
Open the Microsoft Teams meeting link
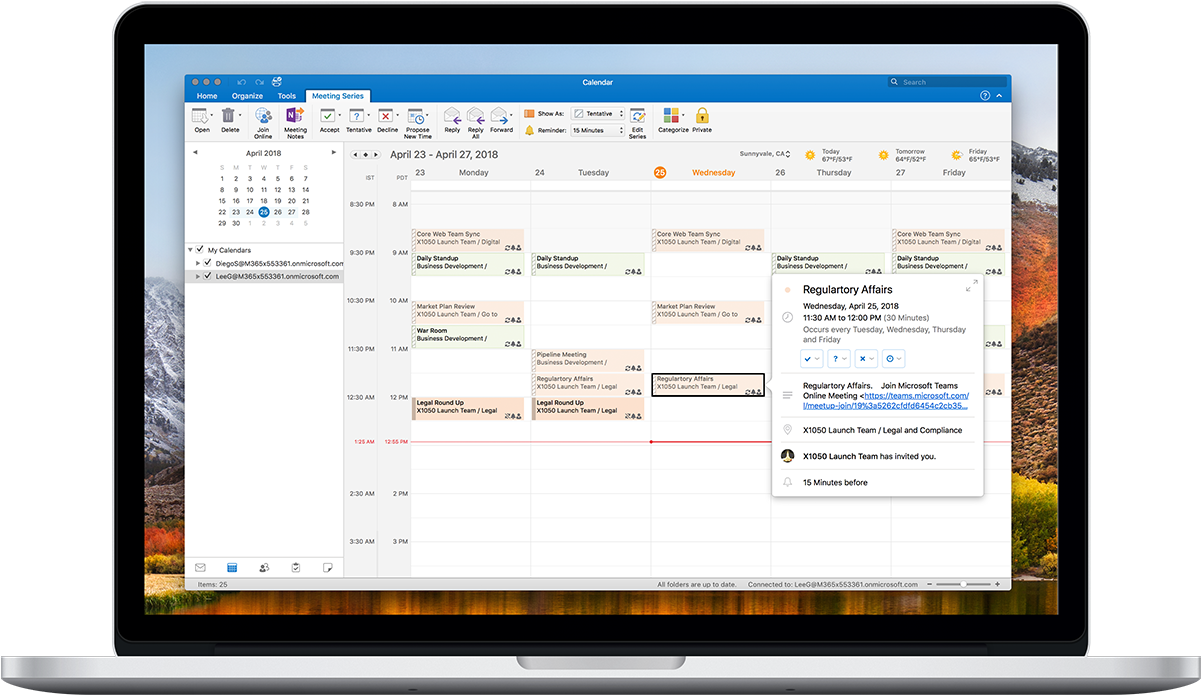[x=917, y=396]
